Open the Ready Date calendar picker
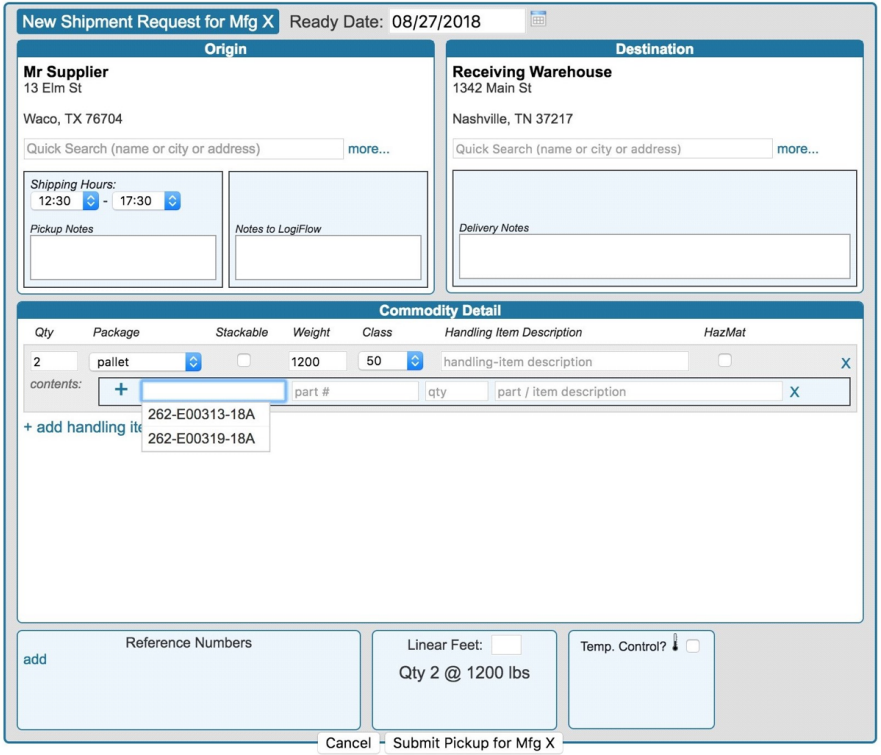Viewport: 881px width, 755px height. [540, 20]
